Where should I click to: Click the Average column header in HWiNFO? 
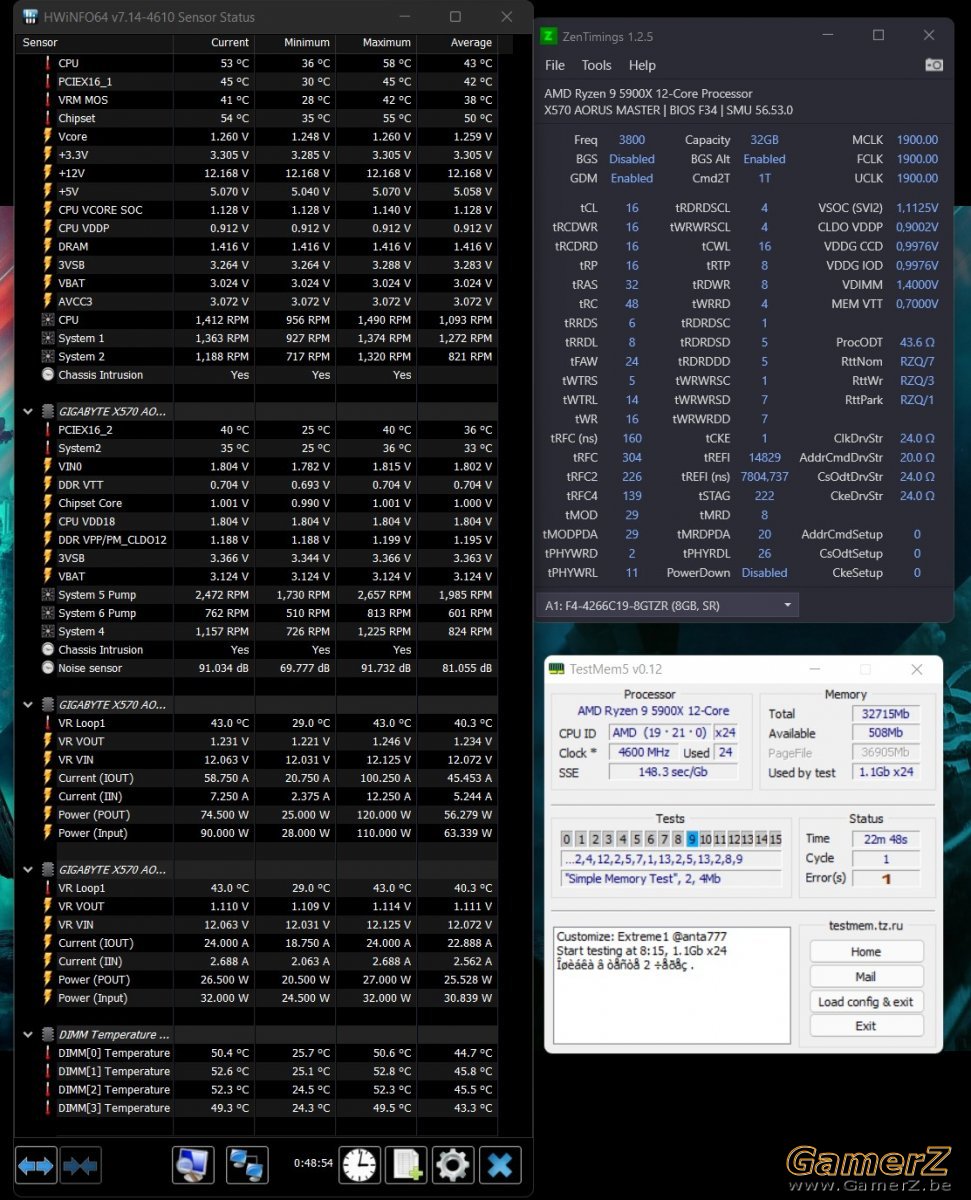click(x=457, y=43)
